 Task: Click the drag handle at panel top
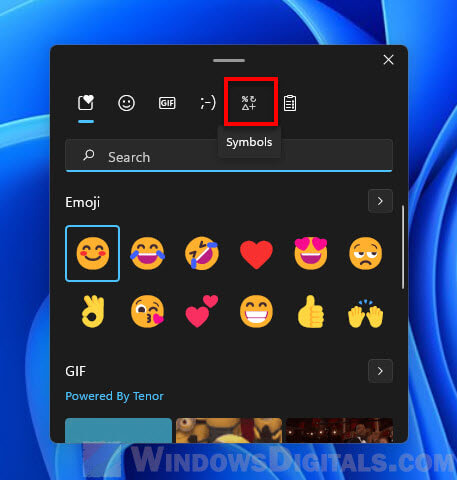(229, 60)
